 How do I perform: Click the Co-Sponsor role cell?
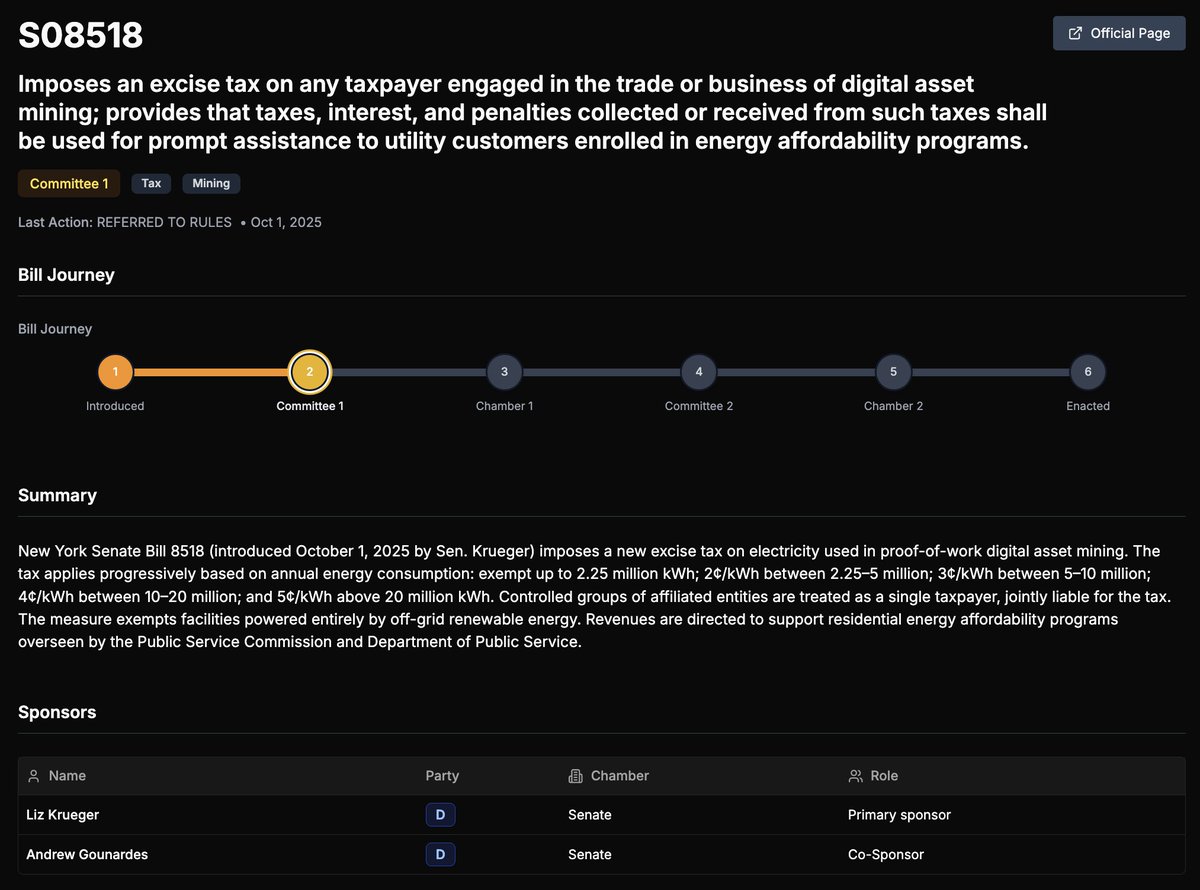pos(886,855)
